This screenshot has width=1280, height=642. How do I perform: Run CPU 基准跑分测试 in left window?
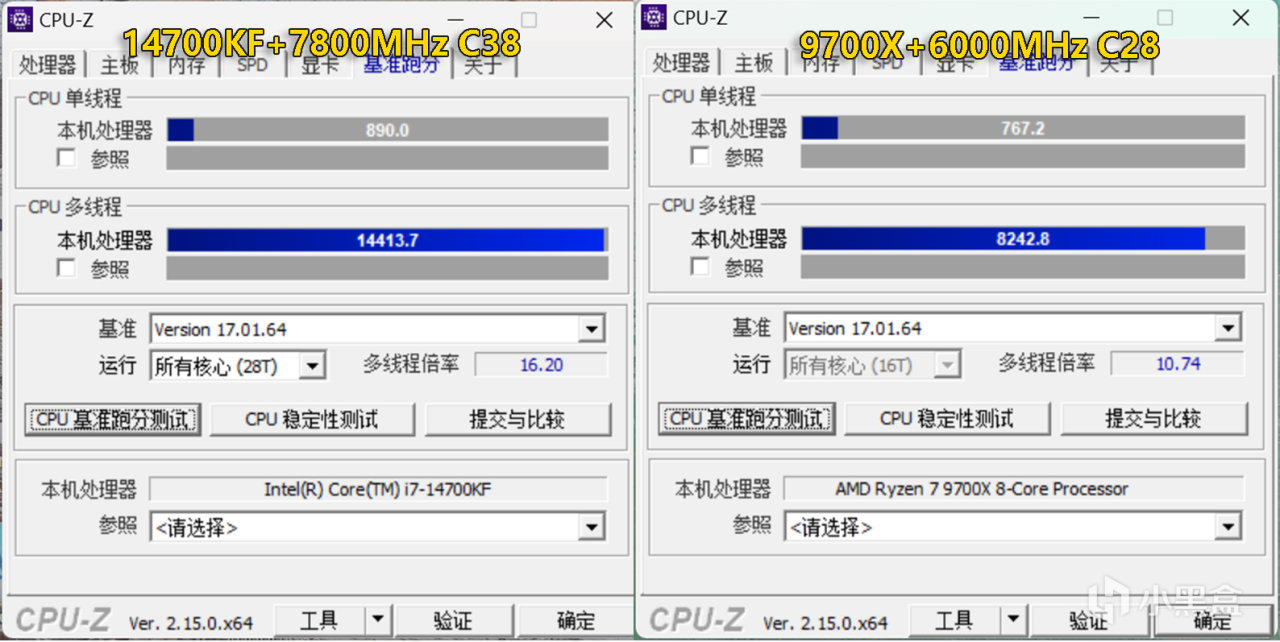pyautogui.click(x=112, y=419)
